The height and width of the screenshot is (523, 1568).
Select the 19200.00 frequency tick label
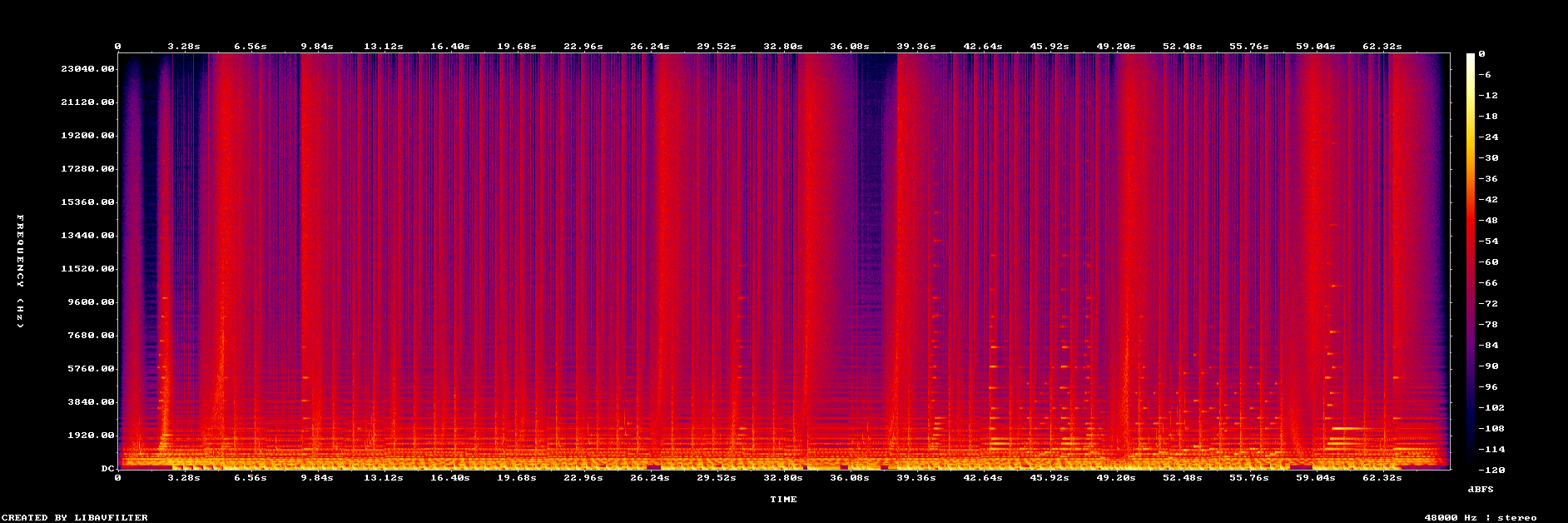87,136
